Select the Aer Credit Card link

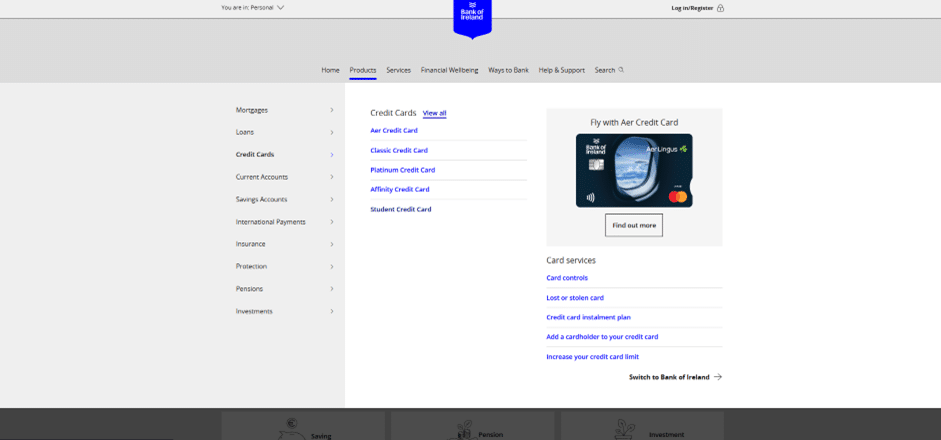(394, 131)
